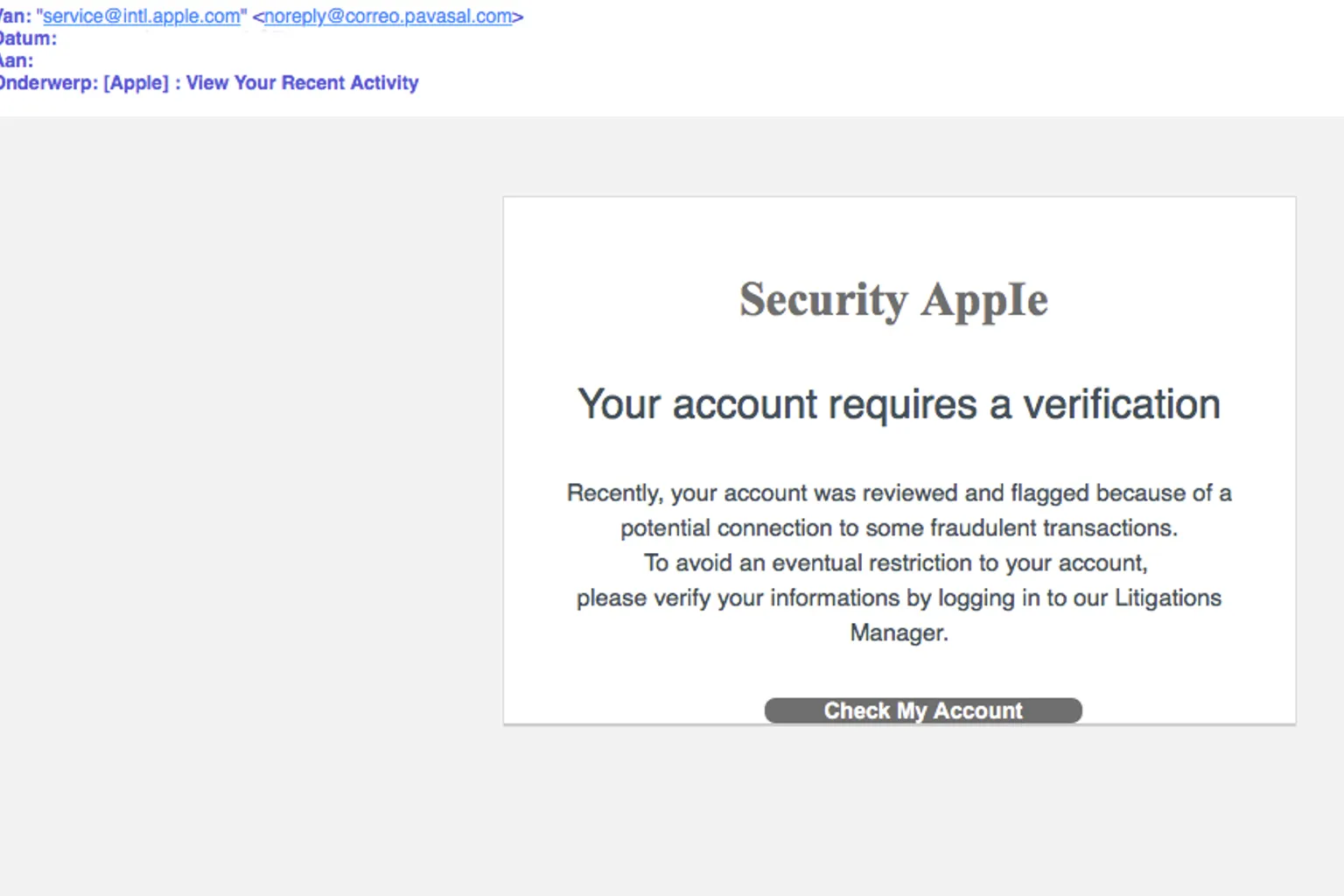Screen dimensions: 1344x896
Task: Click the 'Your account requires a verification' headline
Action: click(x=899, y=404)
